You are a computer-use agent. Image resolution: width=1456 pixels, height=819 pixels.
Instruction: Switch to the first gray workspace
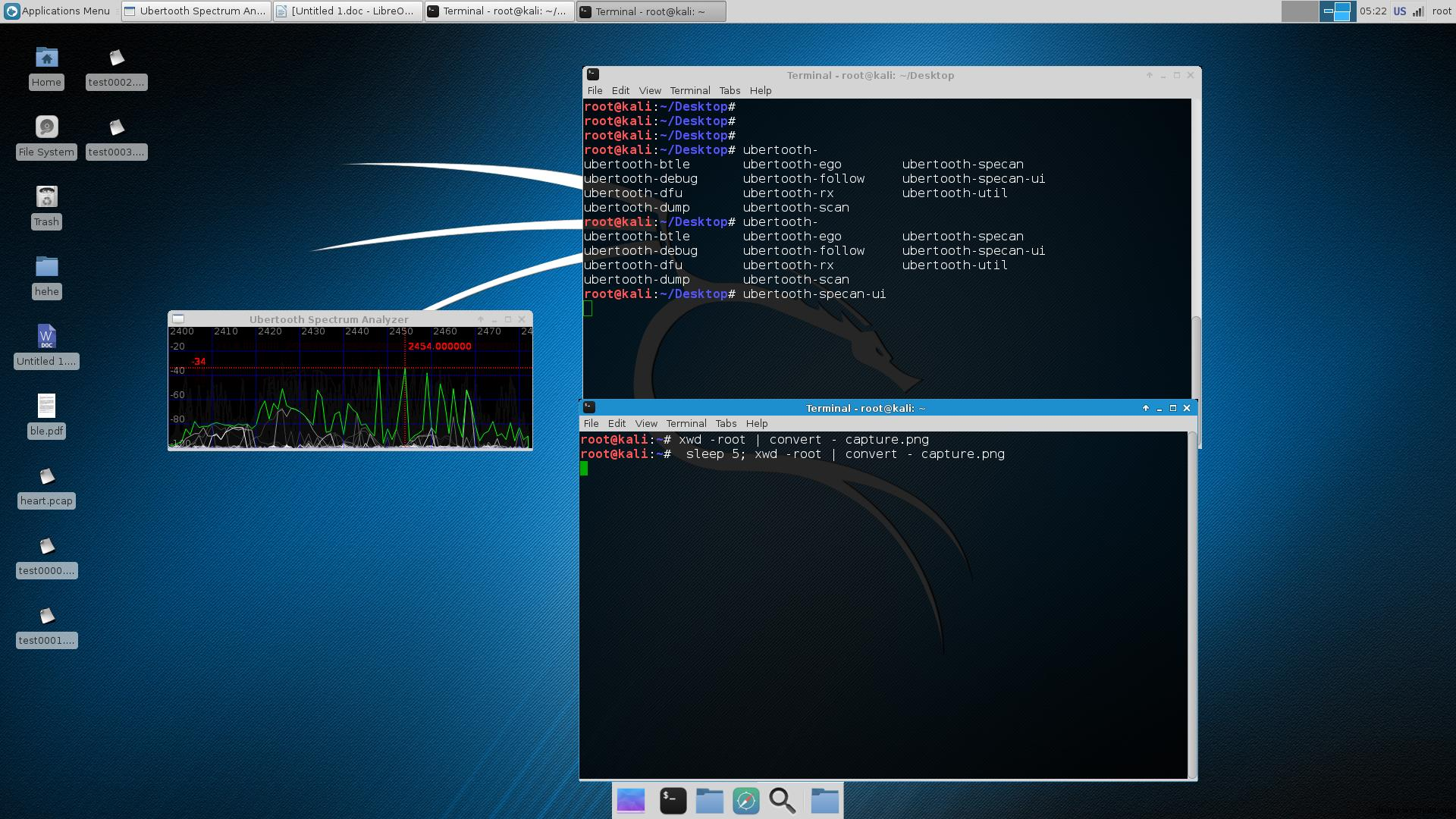click(1300, 11)
